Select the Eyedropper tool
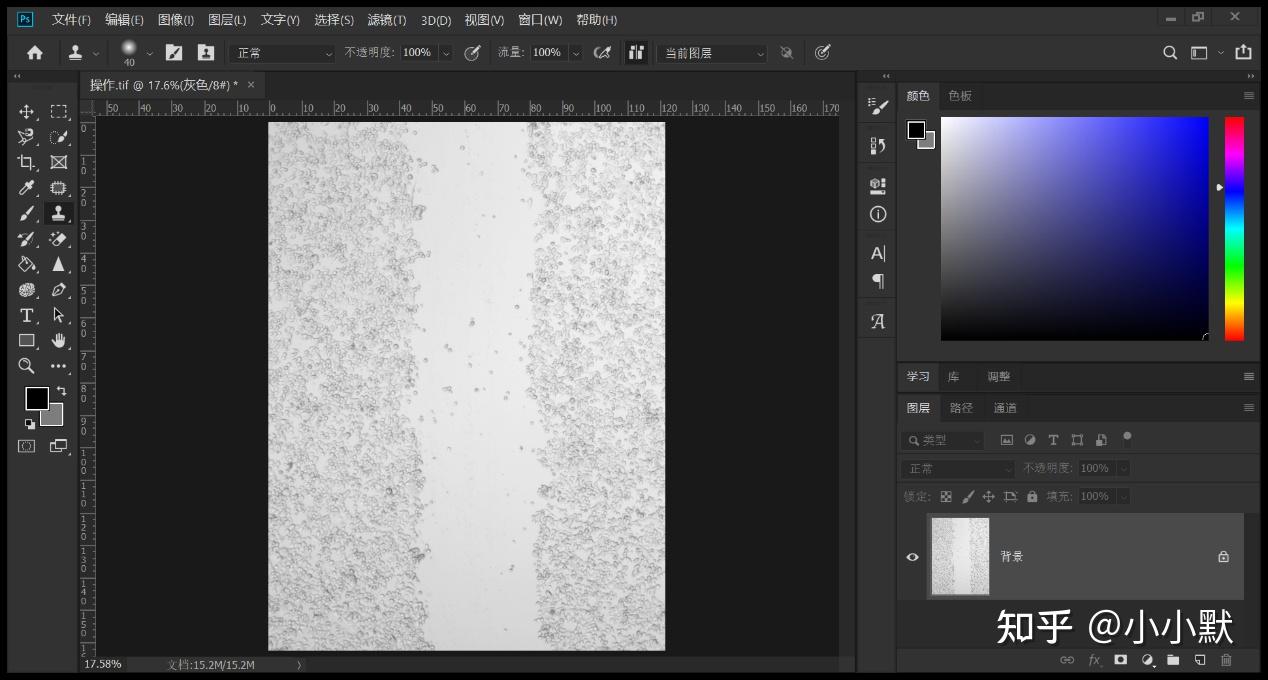 click(x=26, y=188)
